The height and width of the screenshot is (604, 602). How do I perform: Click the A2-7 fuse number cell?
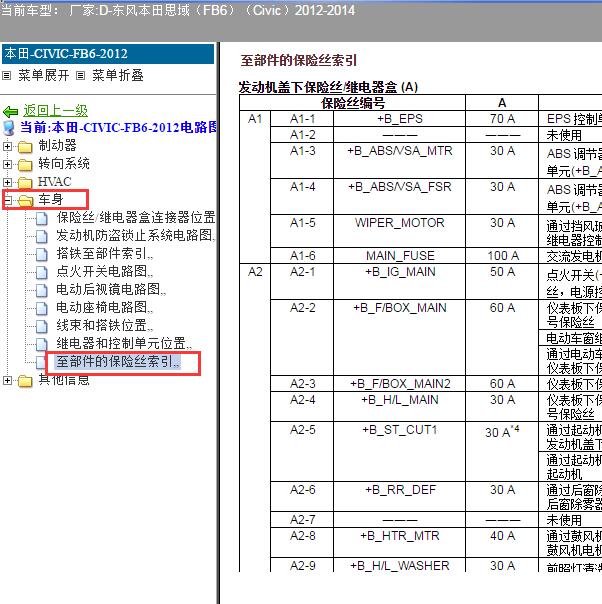(302, 520)
